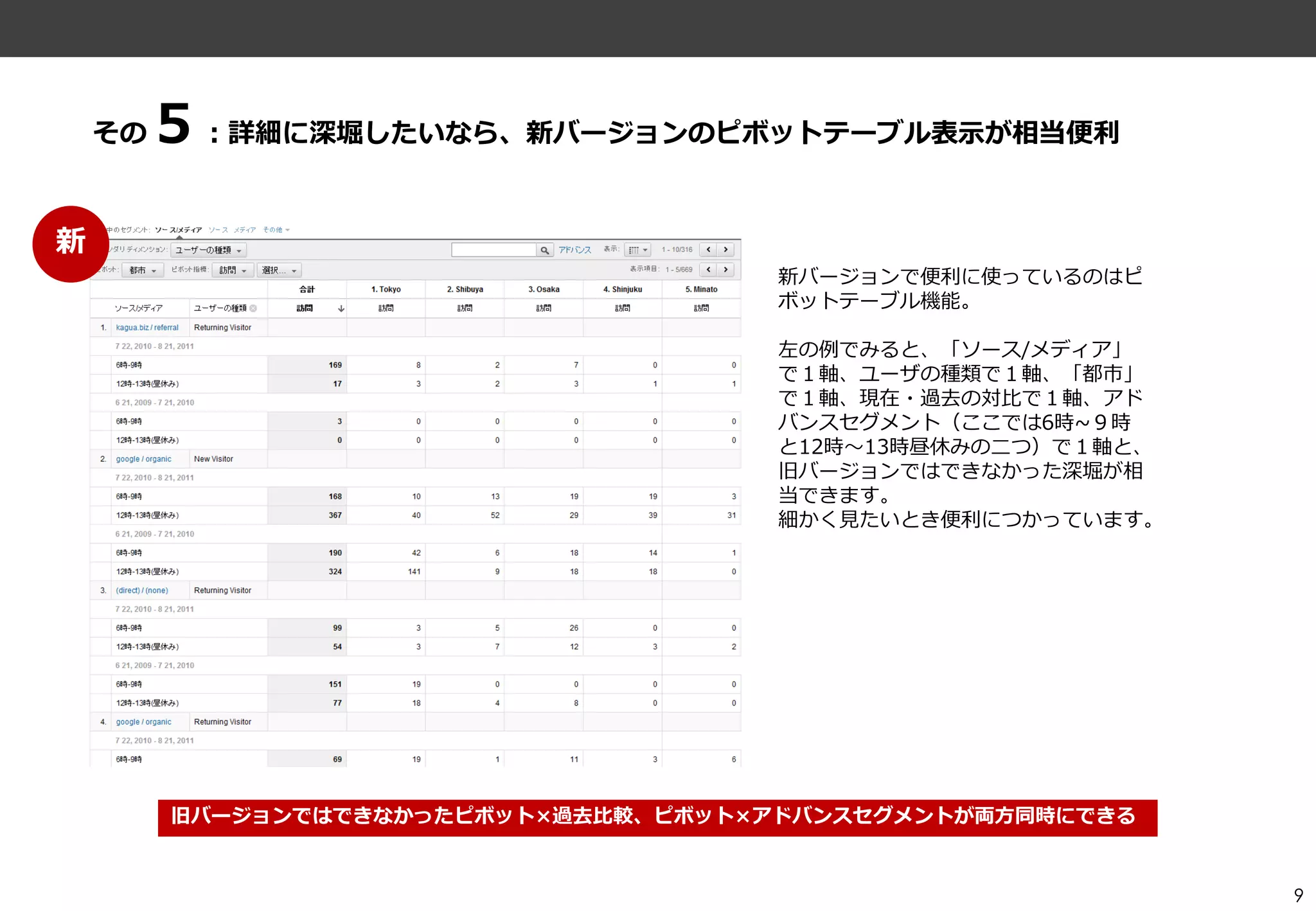Select the ソース/メディア dimension tab
Screen dimensions: 1316x911
[179, 230]
